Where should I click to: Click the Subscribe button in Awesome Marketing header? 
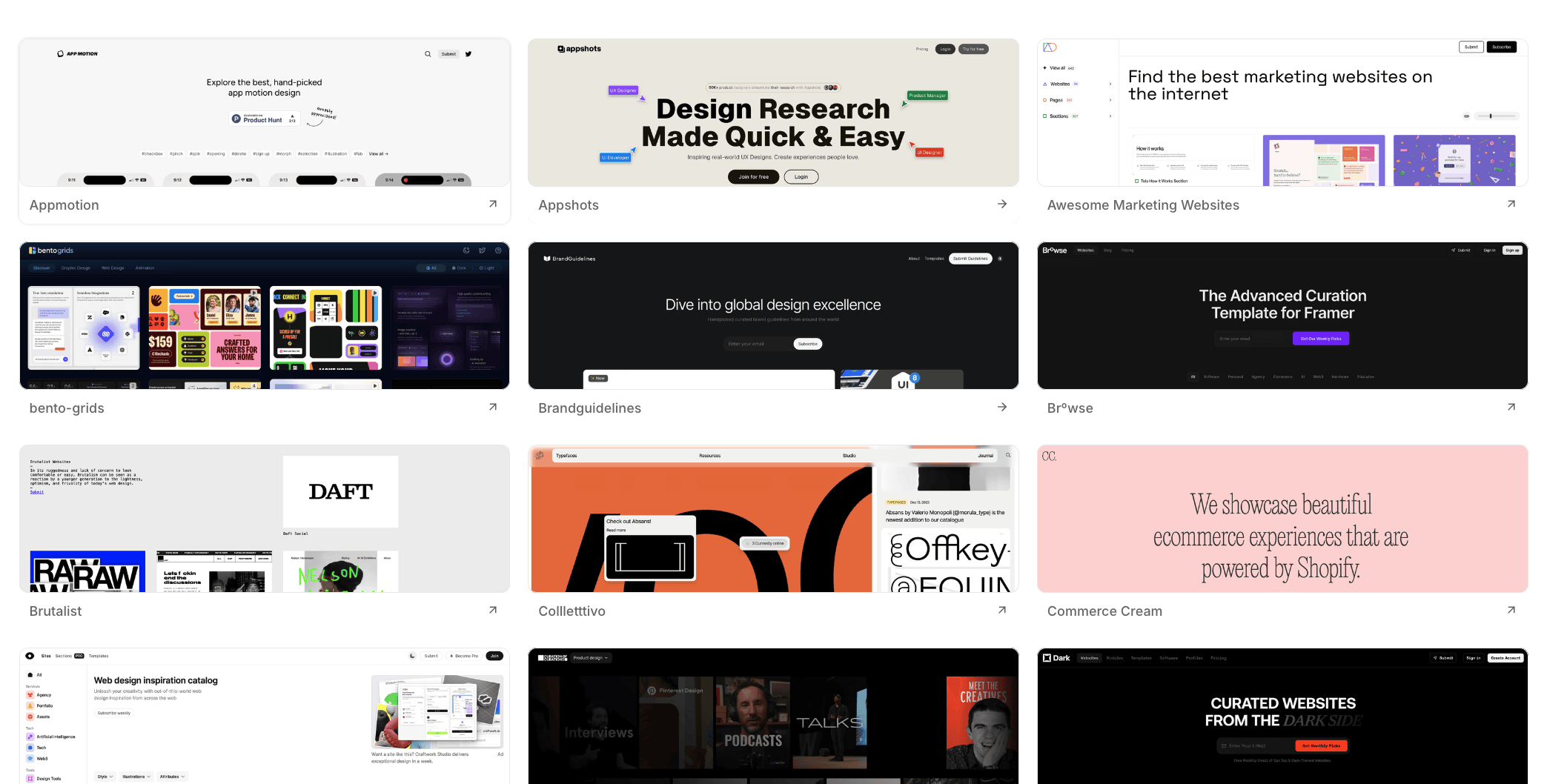click(x=1502, y=47)
